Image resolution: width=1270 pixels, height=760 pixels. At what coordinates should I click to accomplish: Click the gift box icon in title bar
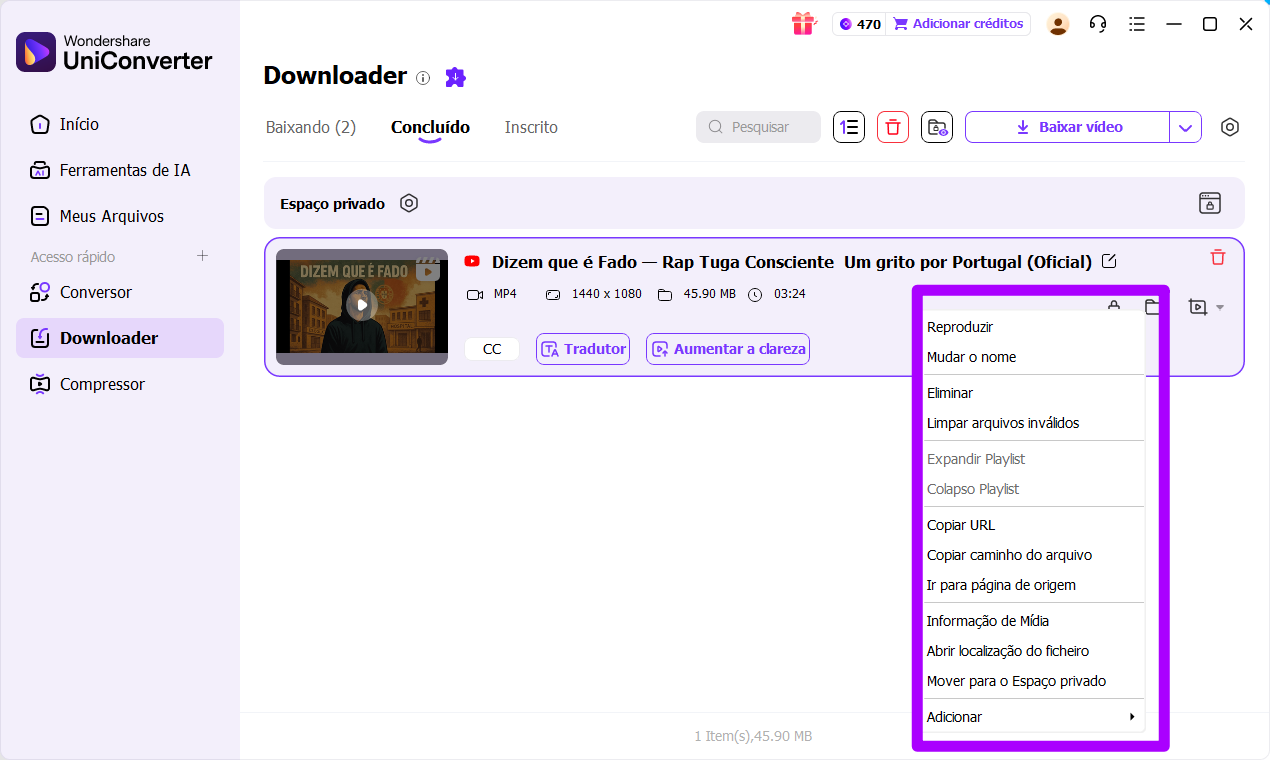pyautogui.click(x=803, y=24)
